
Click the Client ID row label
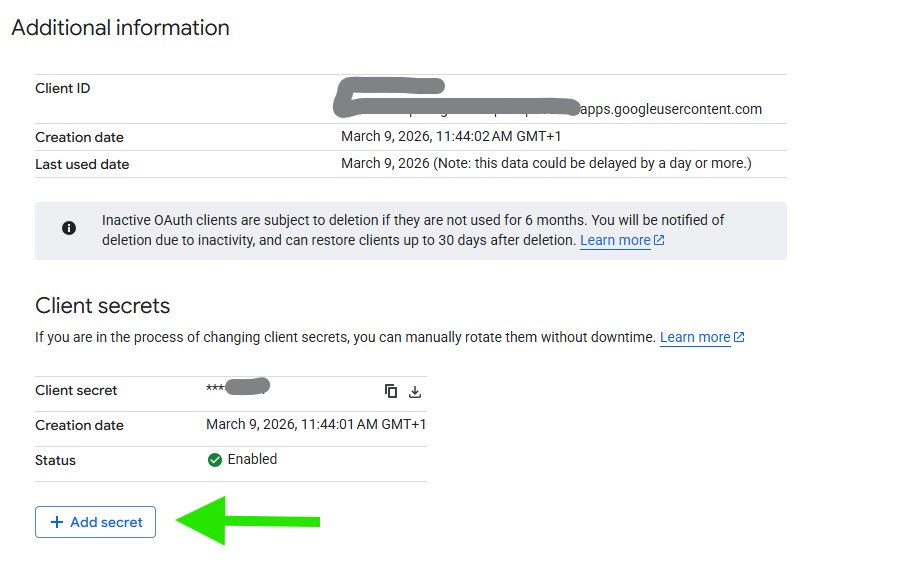point(63,88)
